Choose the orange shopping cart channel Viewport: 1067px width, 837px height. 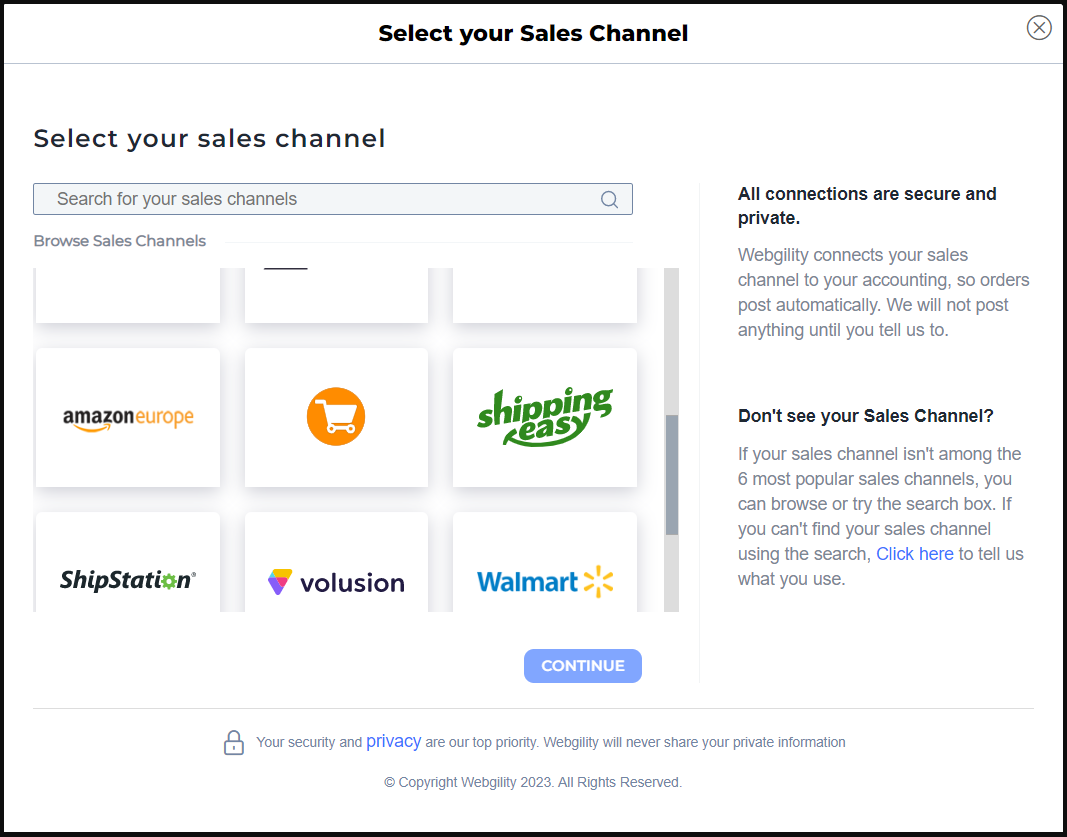[336, 417]
